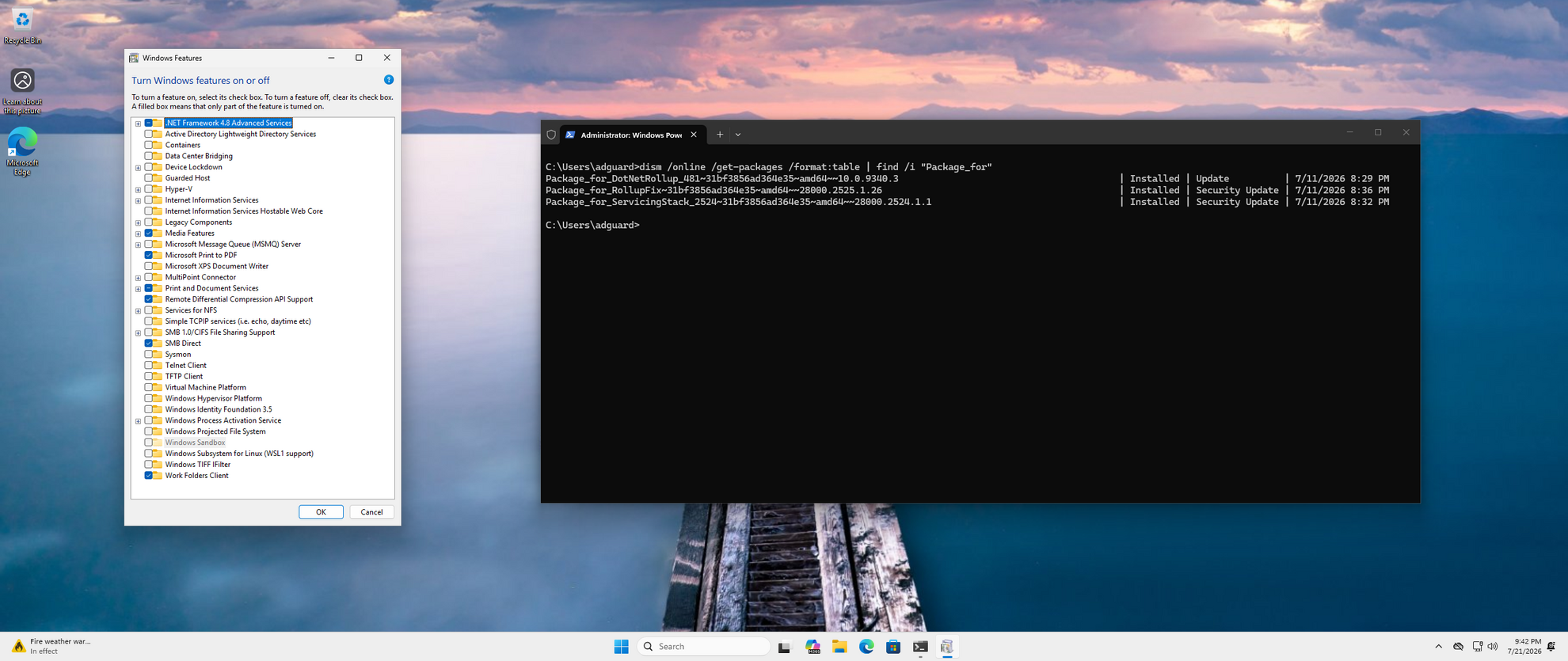Image resolution: width=1568 pixels, height=661 pixels.
Task: Click OK in Windows Features
Action: (321, 512)
